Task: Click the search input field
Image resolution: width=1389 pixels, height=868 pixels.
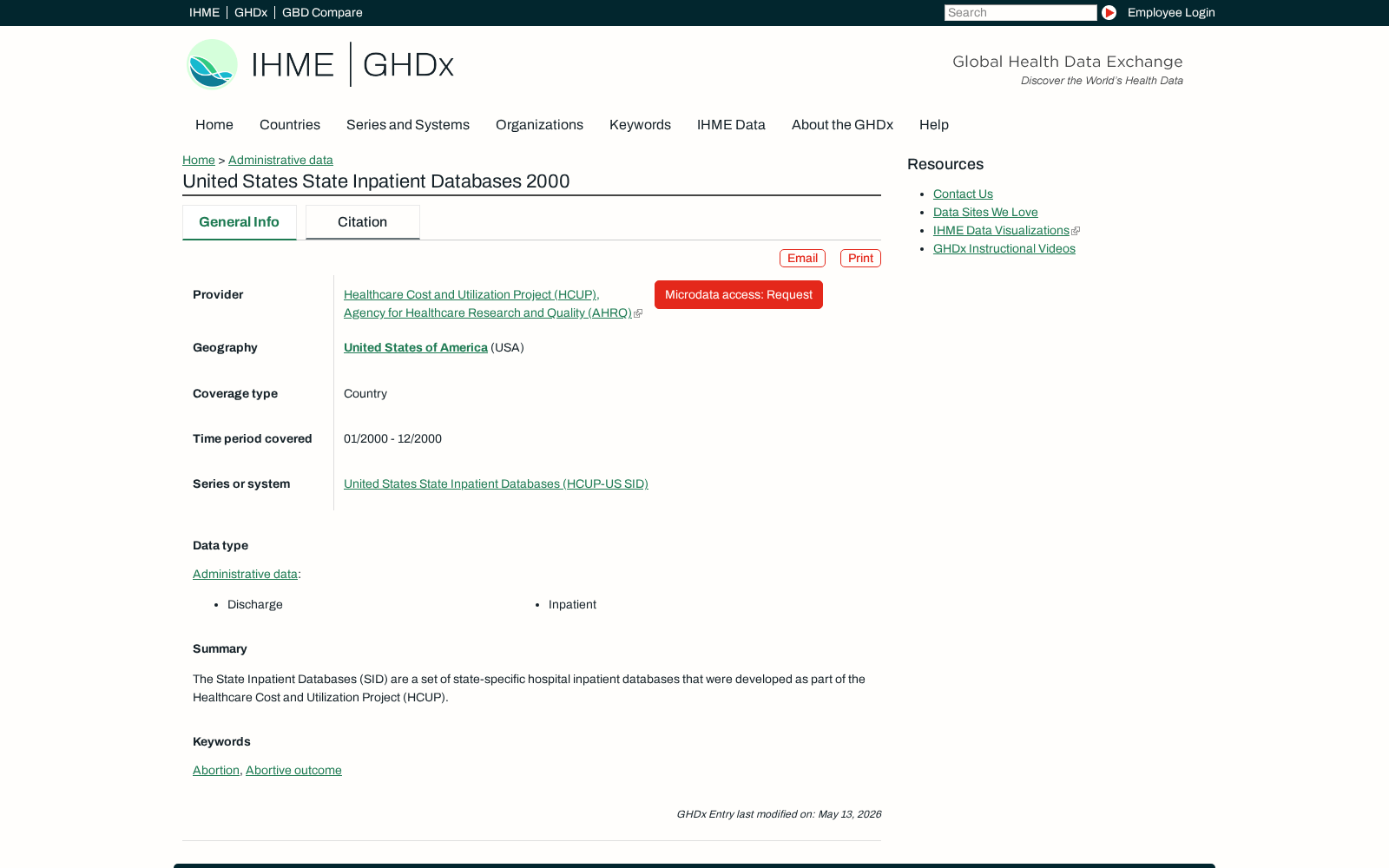Action: click(1020, 12)
